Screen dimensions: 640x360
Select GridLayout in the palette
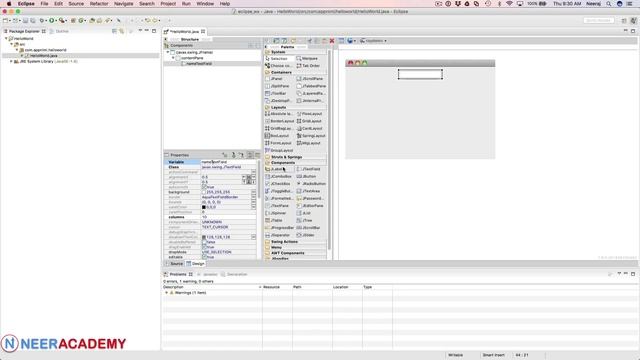point(311,121)
